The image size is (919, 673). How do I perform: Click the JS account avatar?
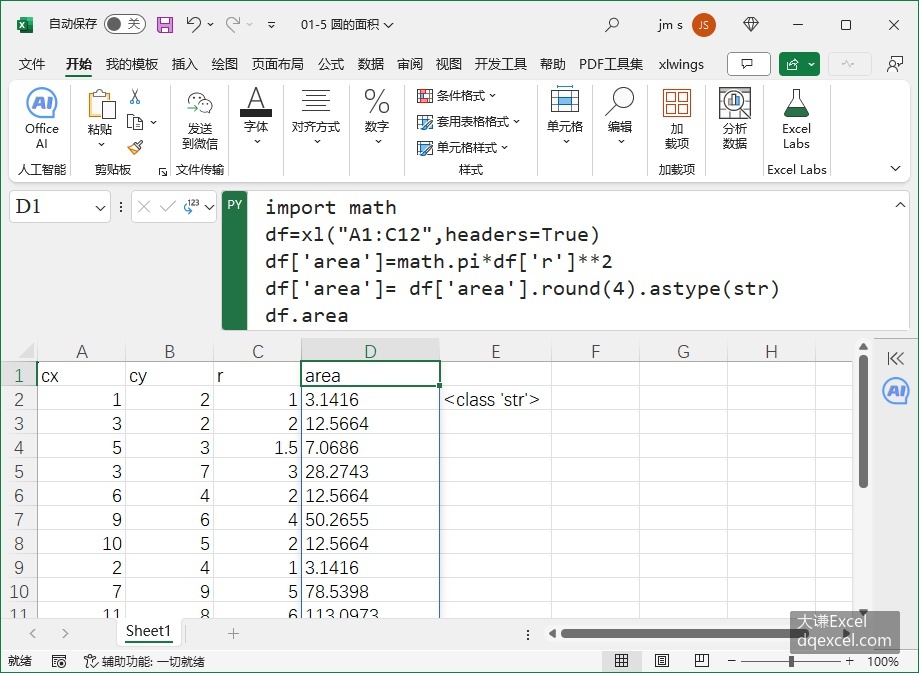(x=703, y=25)
